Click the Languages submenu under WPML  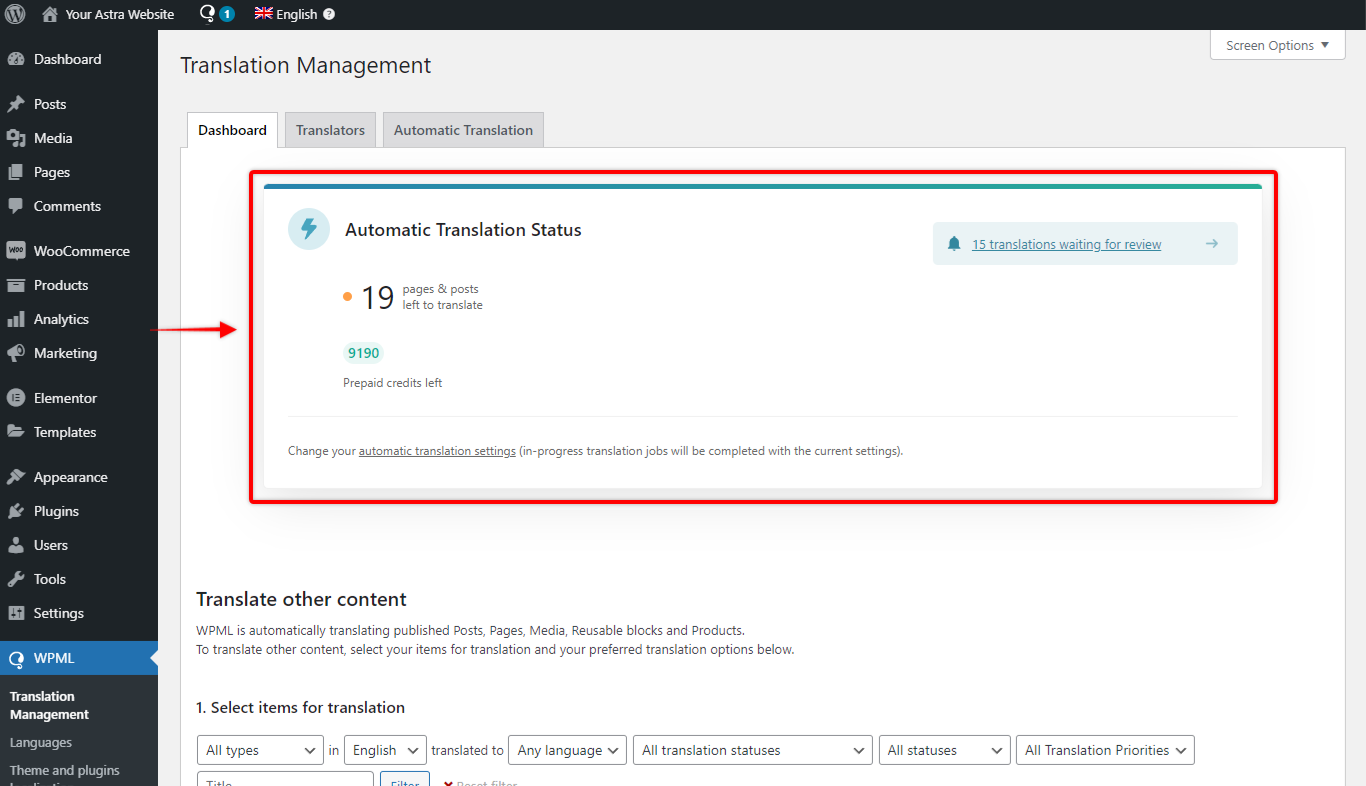point(41,742)
